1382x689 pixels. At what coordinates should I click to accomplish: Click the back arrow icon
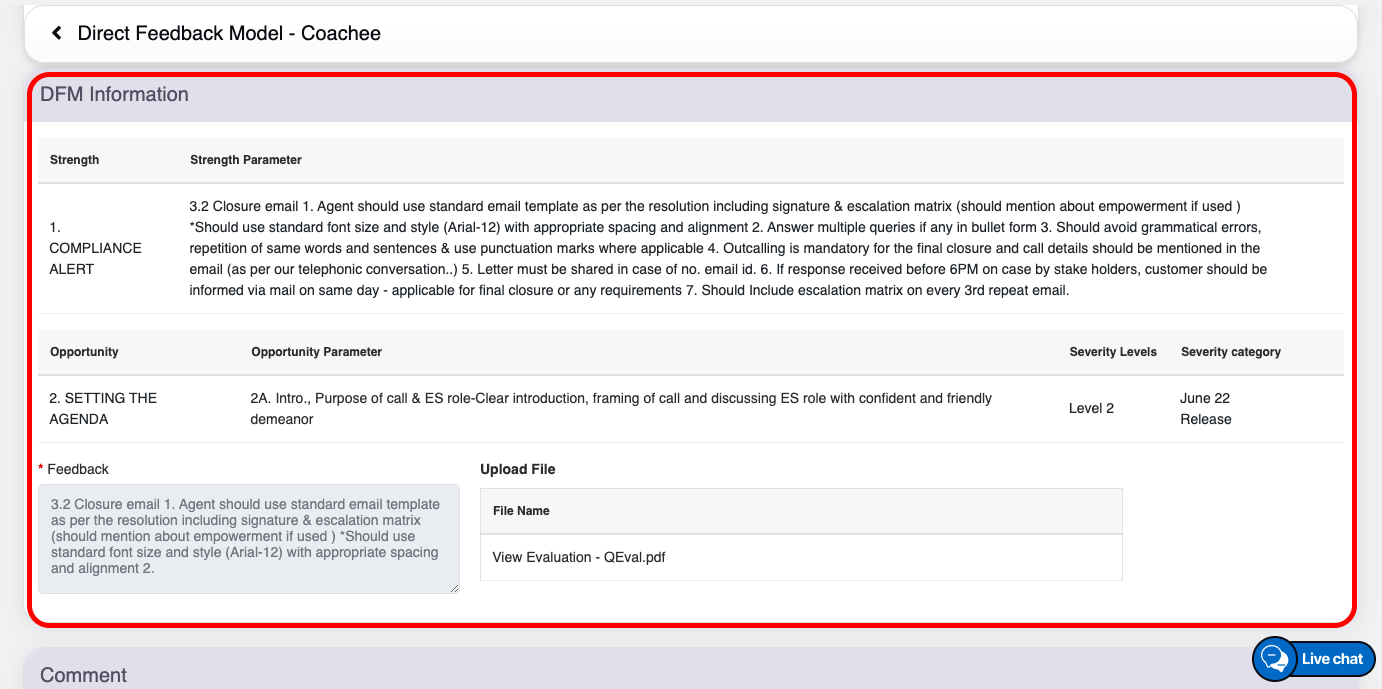tap(57, 33)
